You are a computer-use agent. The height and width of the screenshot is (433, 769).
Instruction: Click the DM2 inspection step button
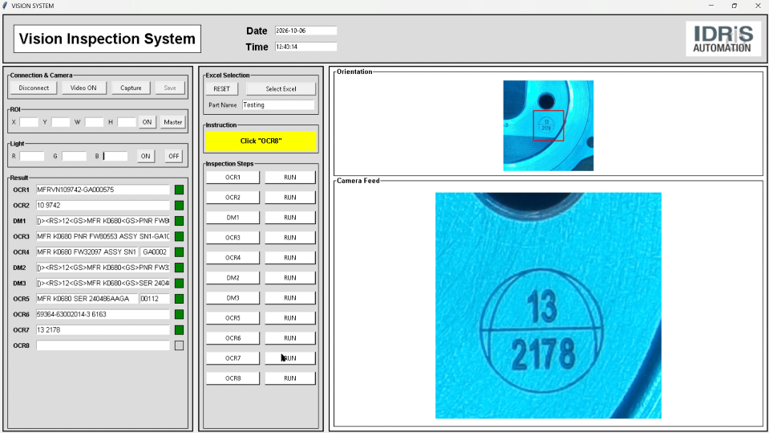click(233, 278)
